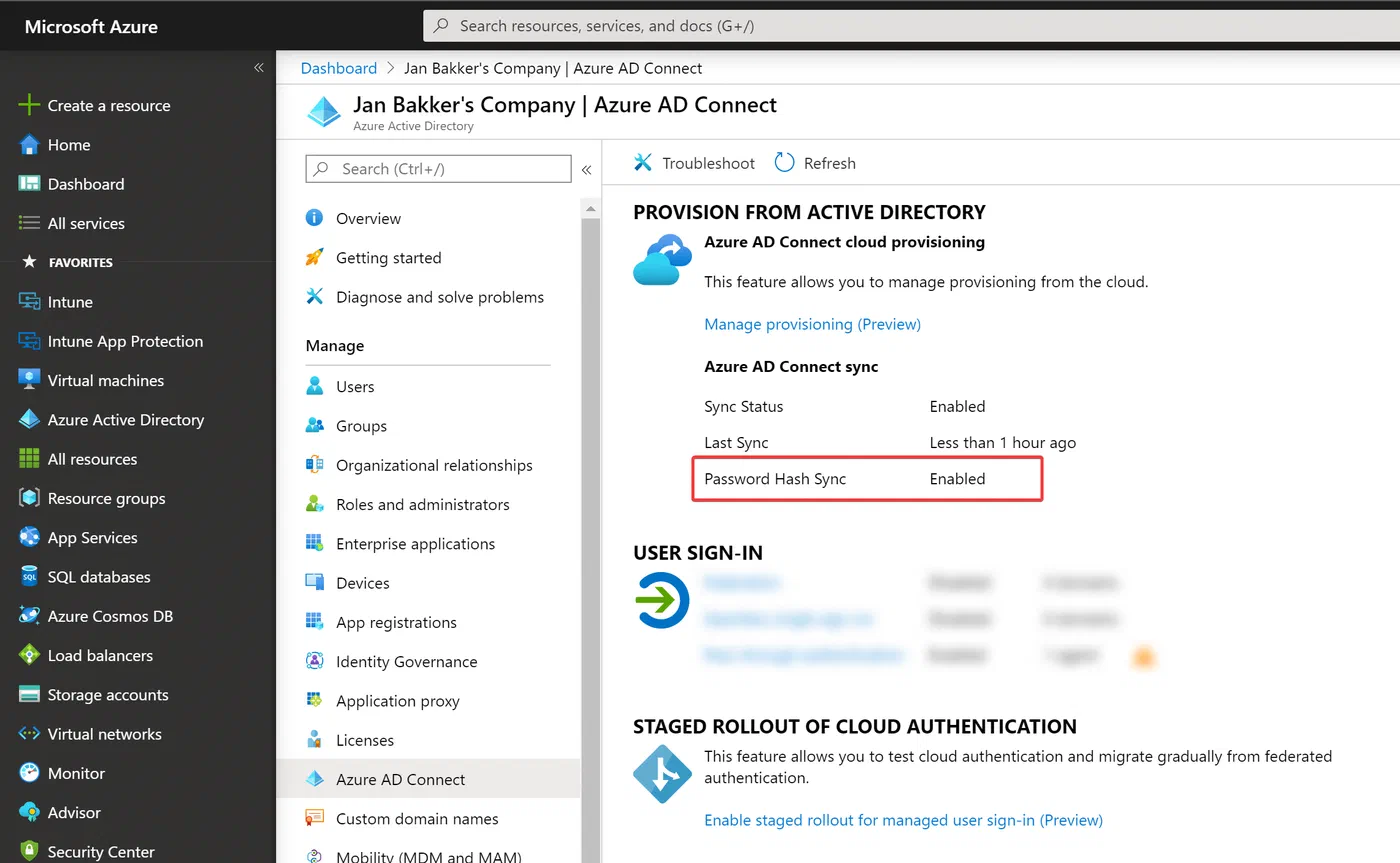Click the 'Password Hash Sync' label

pos(775,479)
